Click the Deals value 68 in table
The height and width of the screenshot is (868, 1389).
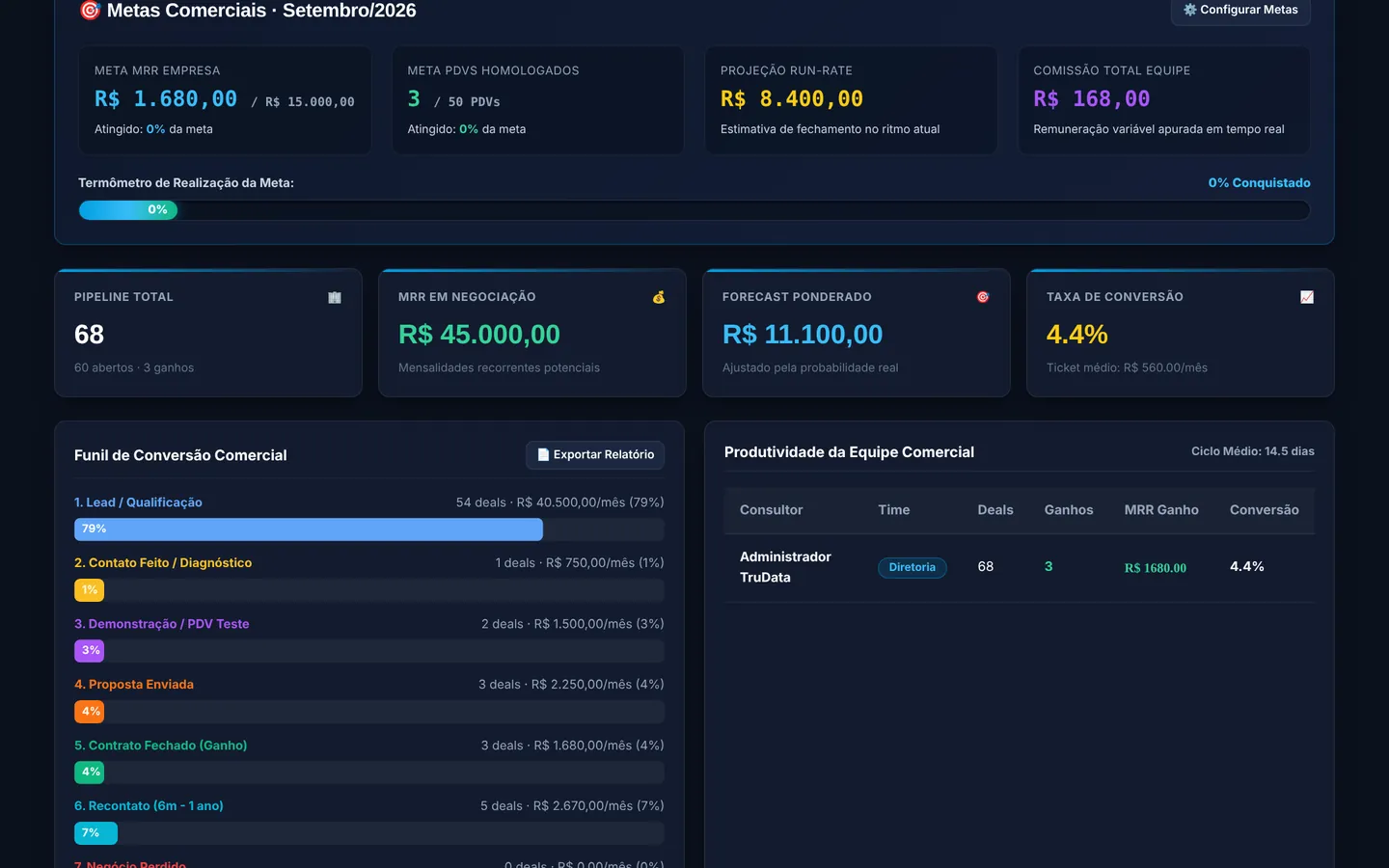pyautogui.click(x=985, y=567)
